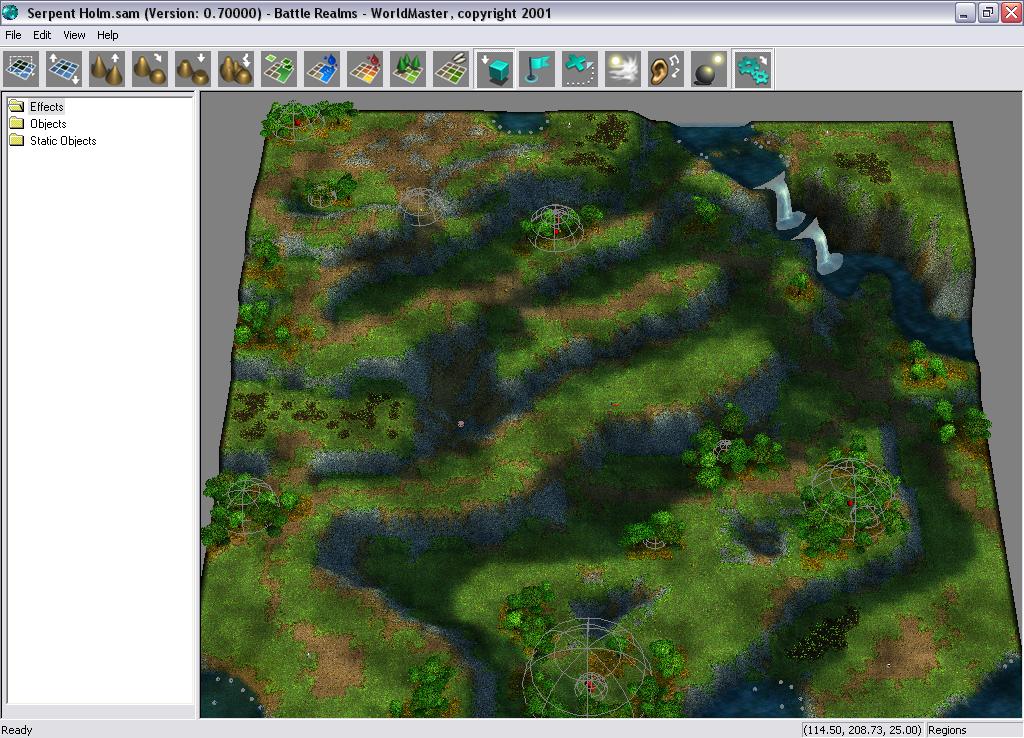Open the water painting tool
Screen dimensions: 1024x738
tap(320, 68)
